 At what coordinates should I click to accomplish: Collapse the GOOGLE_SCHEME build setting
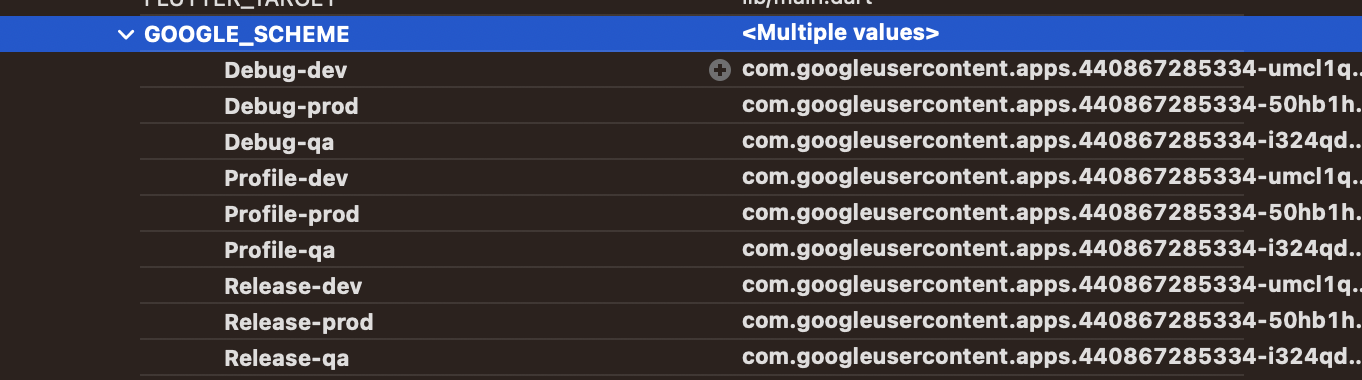(125, 34)
